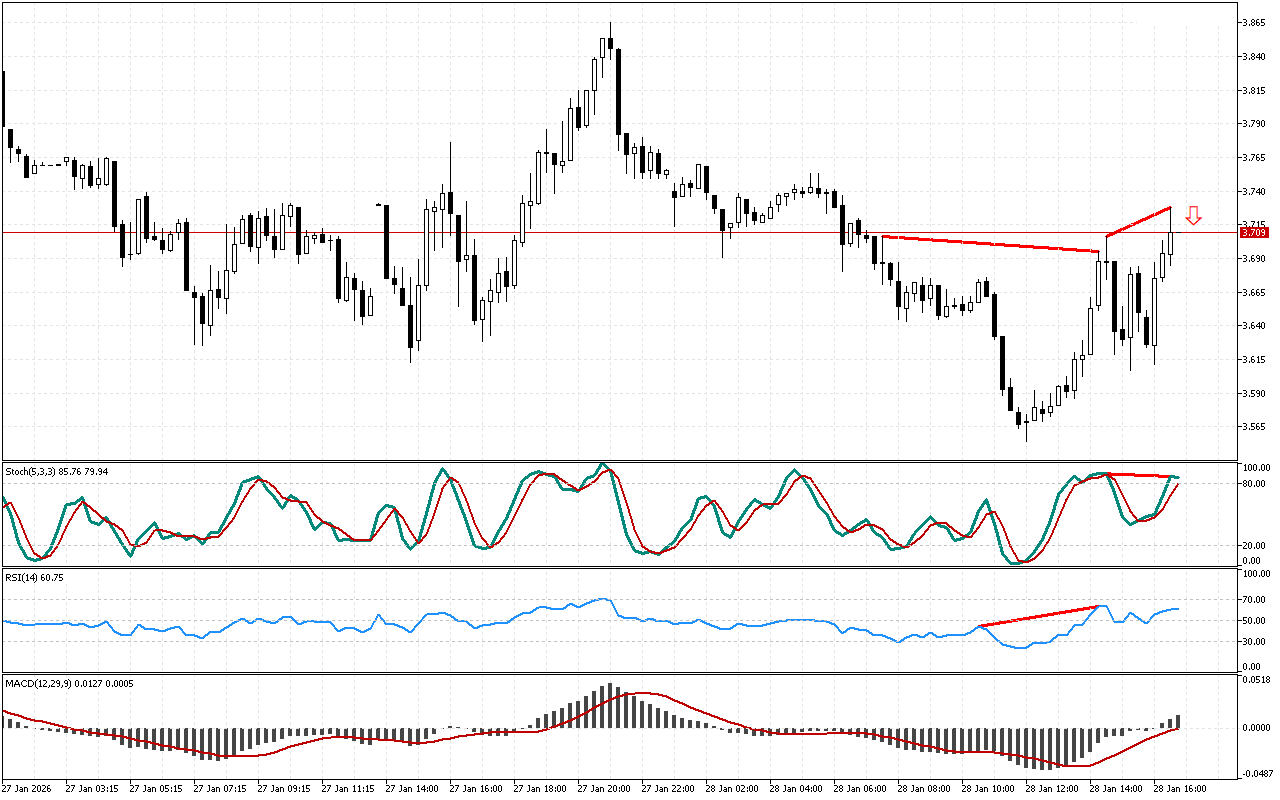
Task: Click the 80.00 level on Stochastic scale
Action: (1254, 484)
